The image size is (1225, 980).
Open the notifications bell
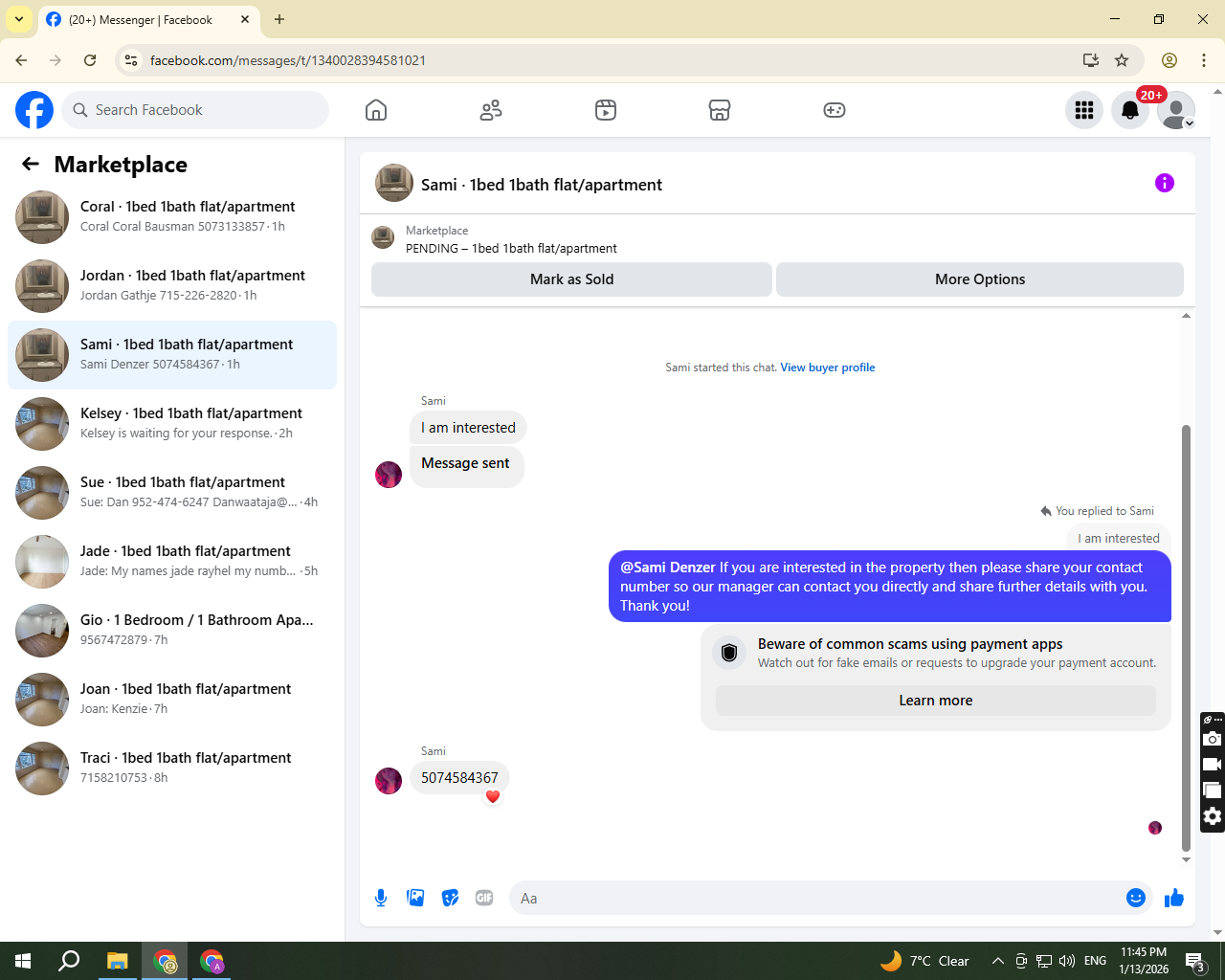pyautogui.click(x=1130, y=110)
